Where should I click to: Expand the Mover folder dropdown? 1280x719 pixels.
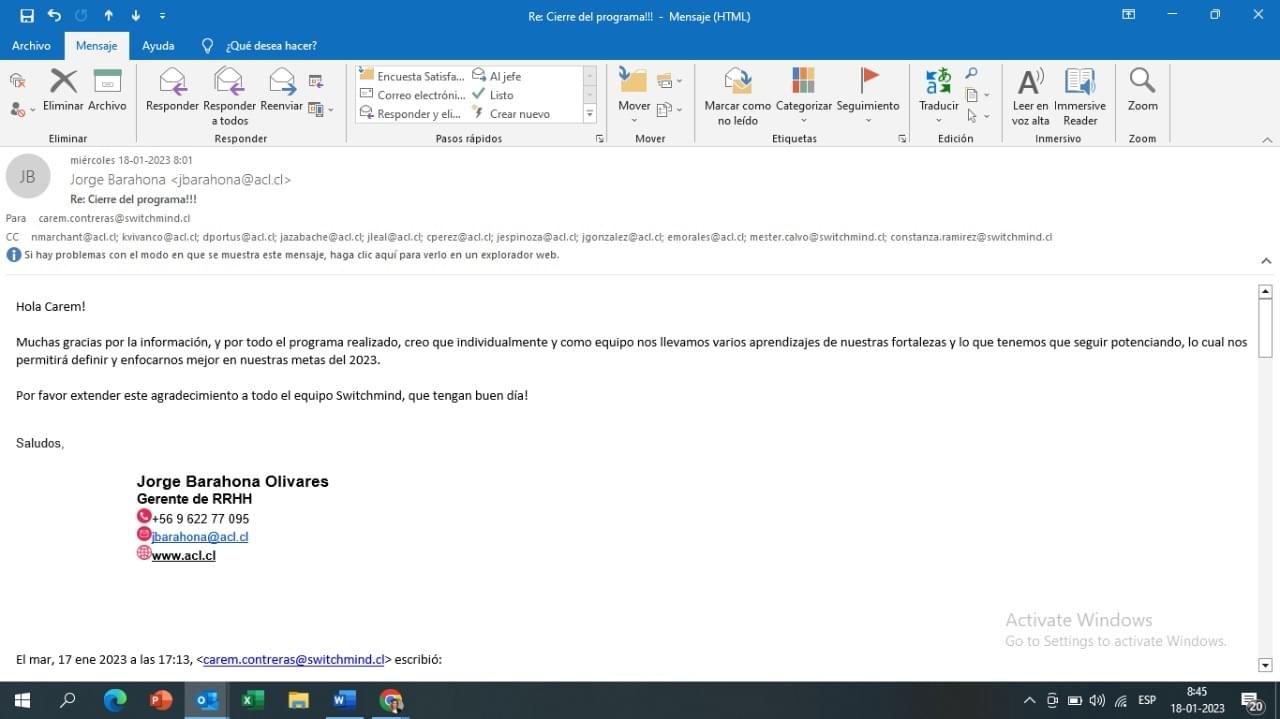pos(634,121)
